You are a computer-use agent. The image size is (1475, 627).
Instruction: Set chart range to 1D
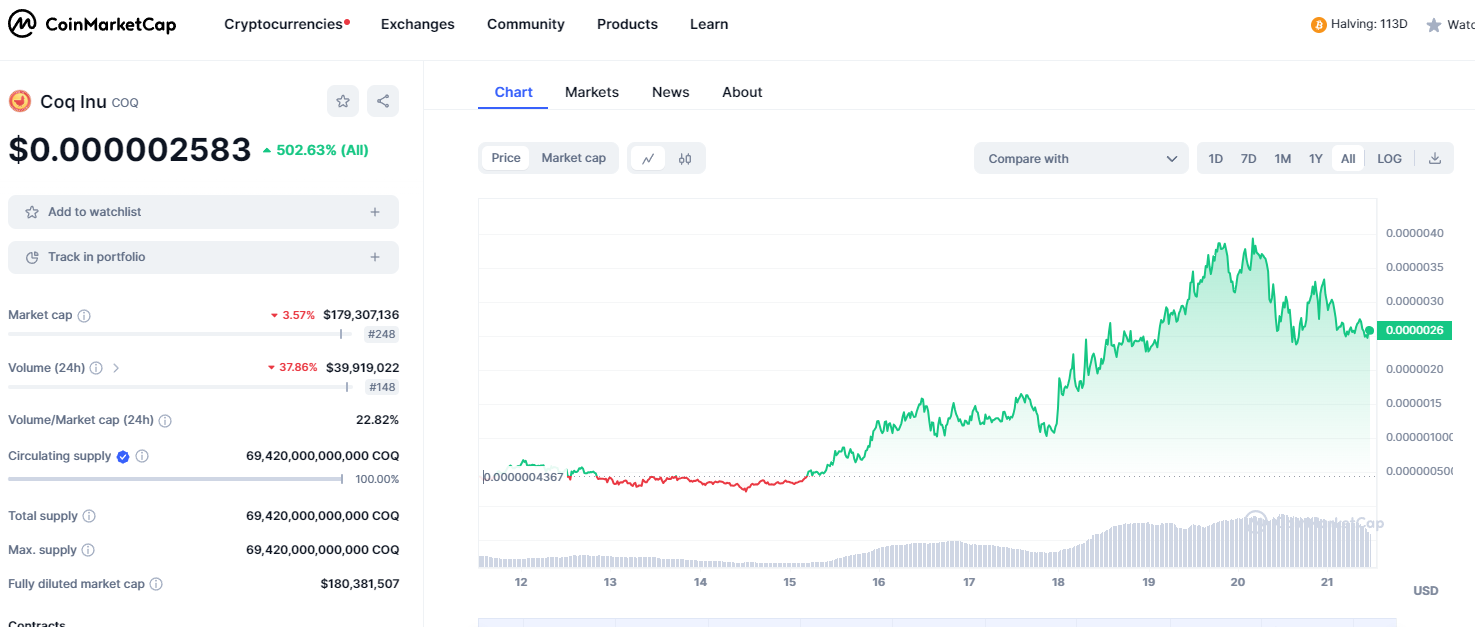coord(1216,158)
